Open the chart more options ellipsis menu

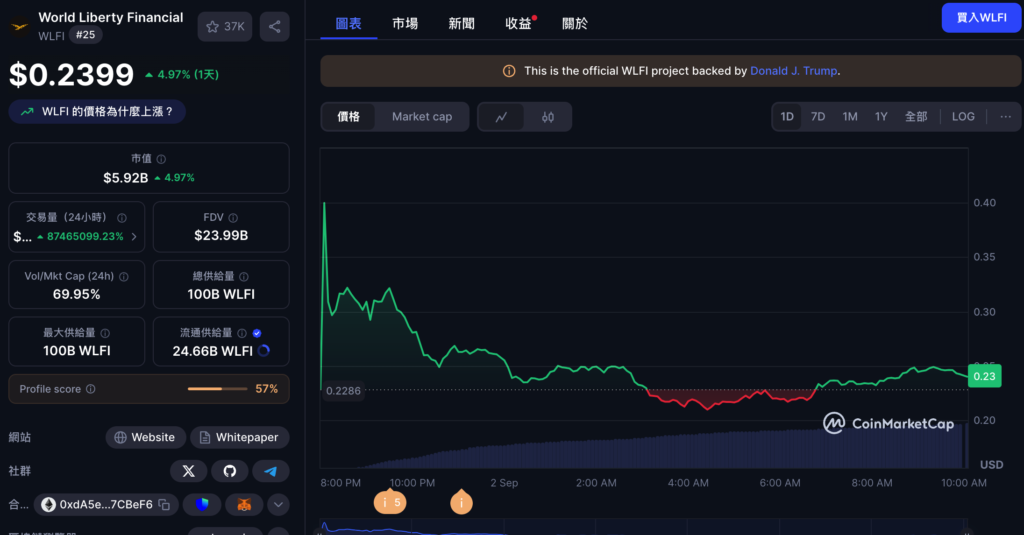(x=1005, y=117)
